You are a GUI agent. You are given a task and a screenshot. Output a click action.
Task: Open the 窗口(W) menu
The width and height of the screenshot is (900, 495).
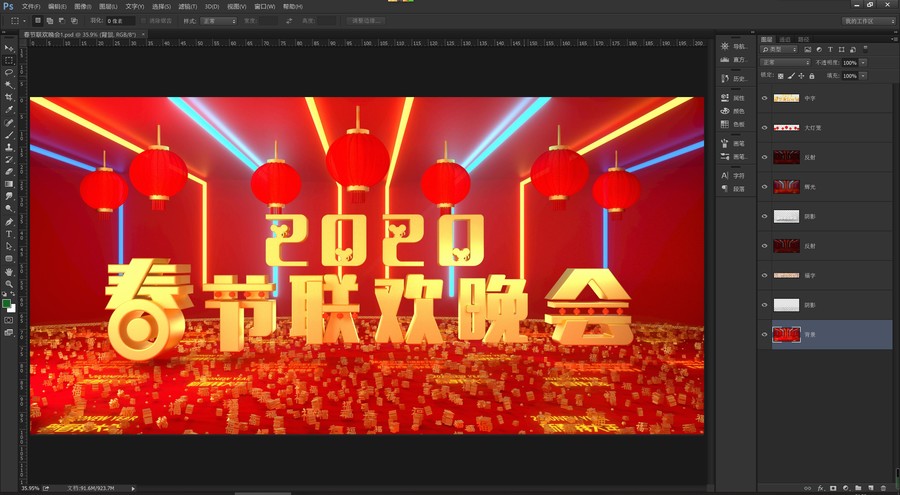click(265, 6)
